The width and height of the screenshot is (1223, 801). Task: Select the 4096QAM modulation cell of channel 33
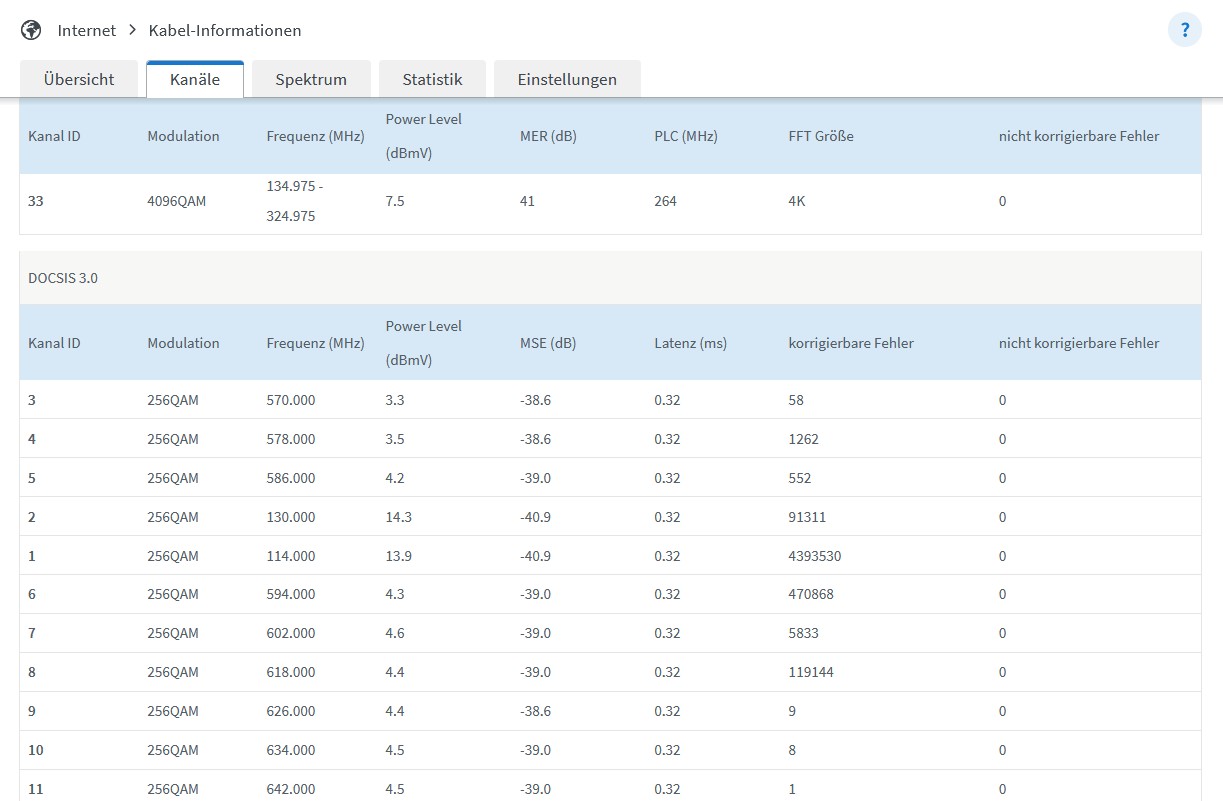(177, 201)
